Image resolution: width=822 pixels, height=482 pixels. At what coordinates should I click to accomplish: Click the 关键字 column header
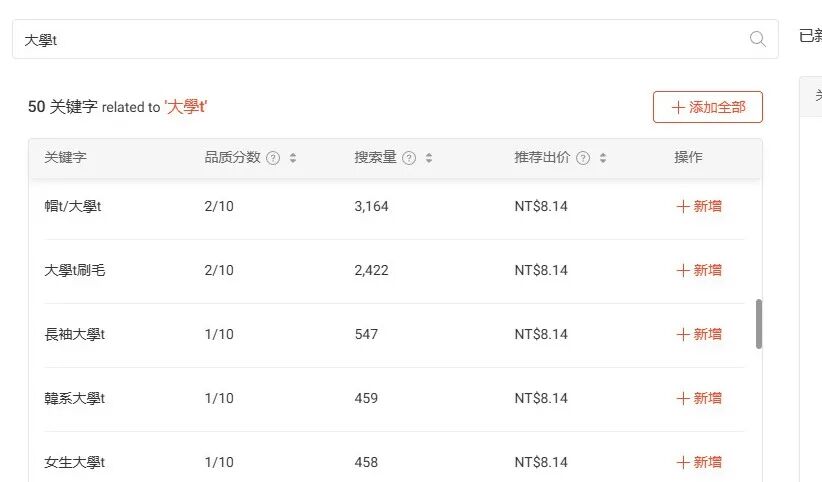pos(66,157)
